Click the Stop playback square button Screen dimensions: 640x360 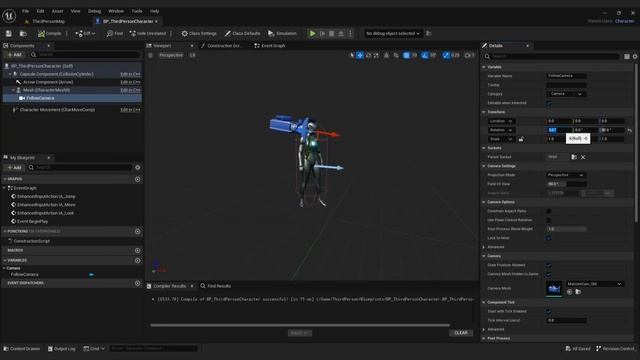(332, 33)
